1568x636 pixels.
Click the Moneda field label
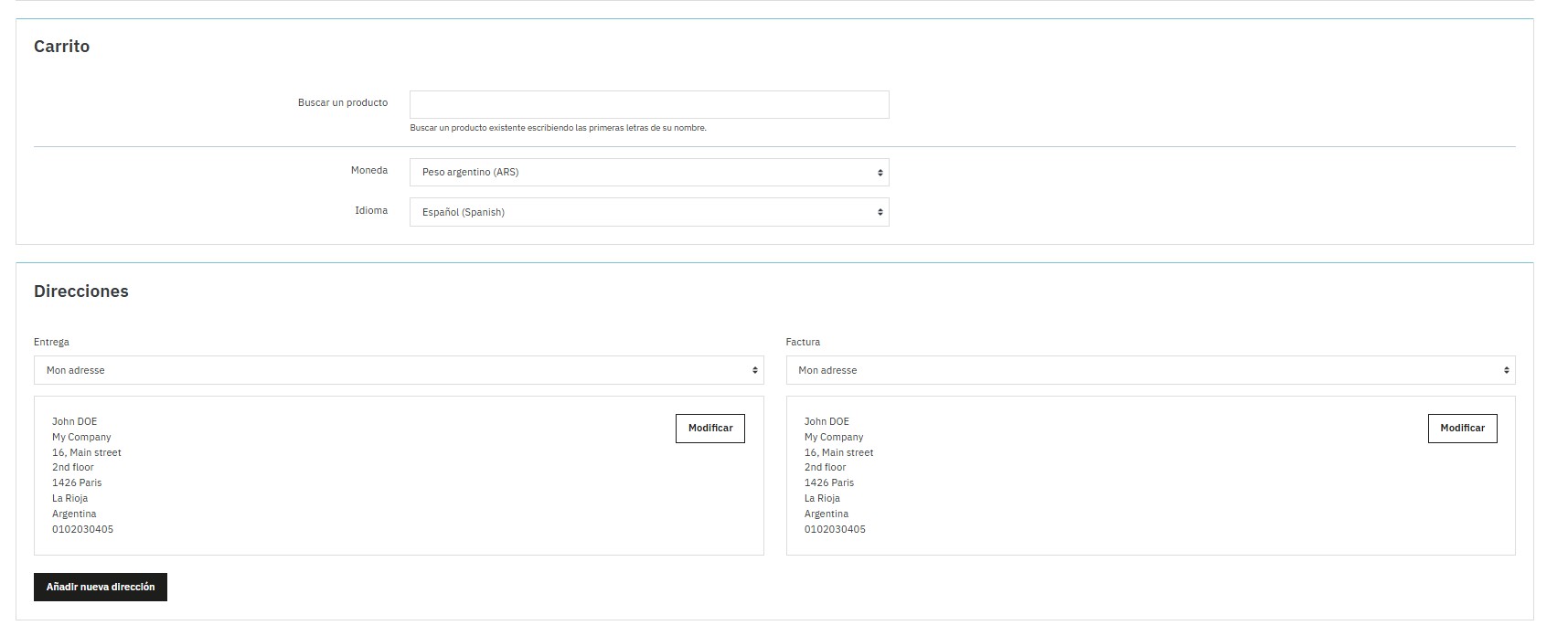[368, 171]
